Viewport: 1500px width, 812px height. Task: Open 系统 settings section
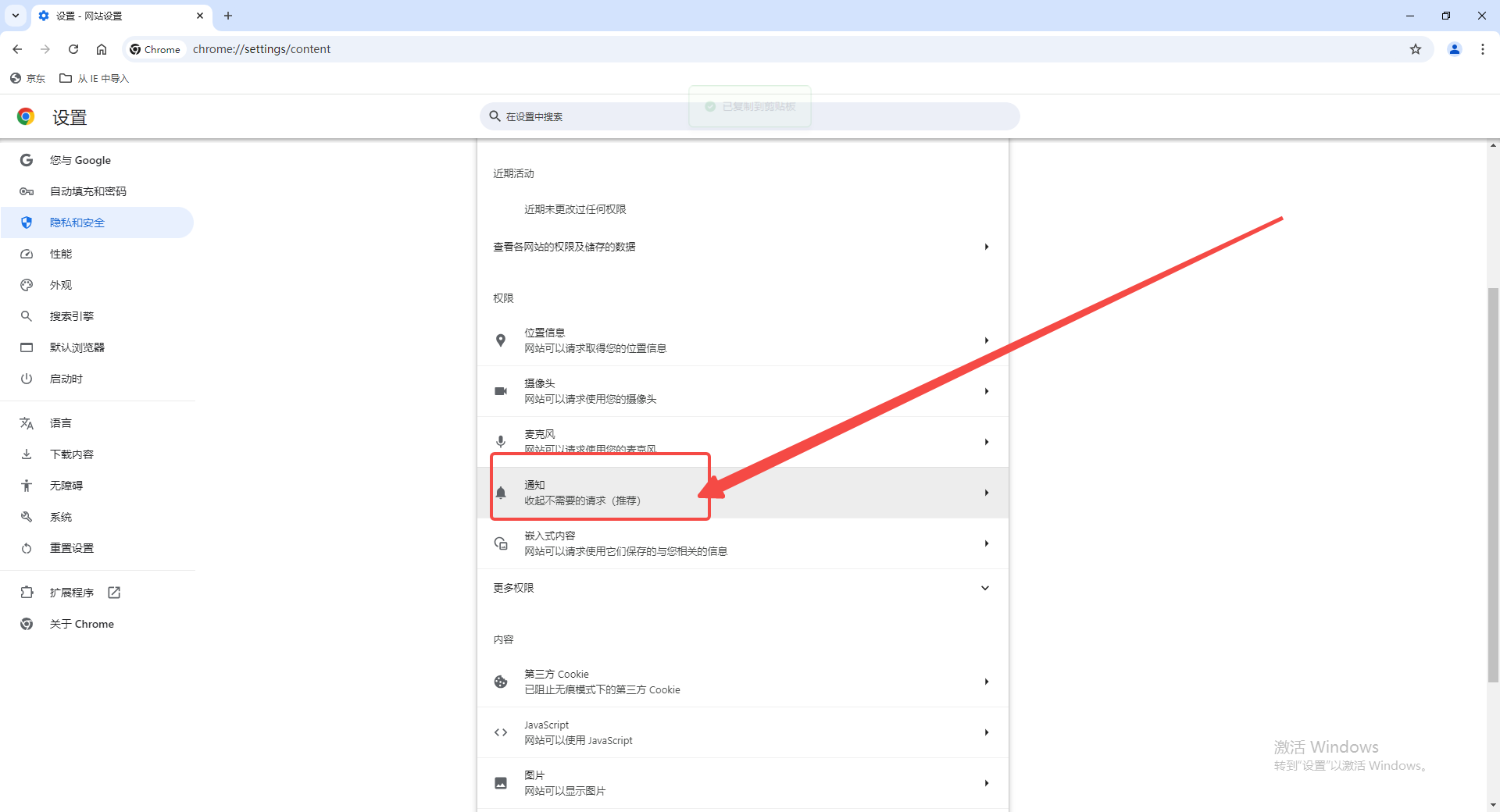point(98,517)
